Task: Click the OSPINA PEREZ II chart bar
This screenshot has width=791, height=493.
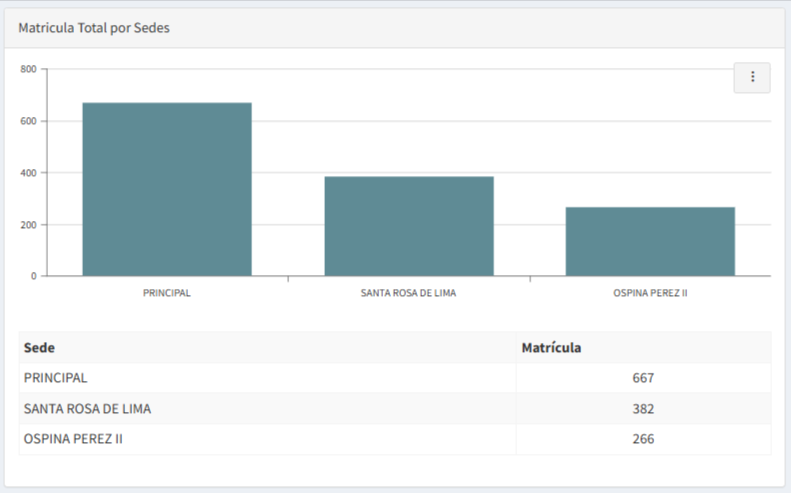Action: pos(650,241)
